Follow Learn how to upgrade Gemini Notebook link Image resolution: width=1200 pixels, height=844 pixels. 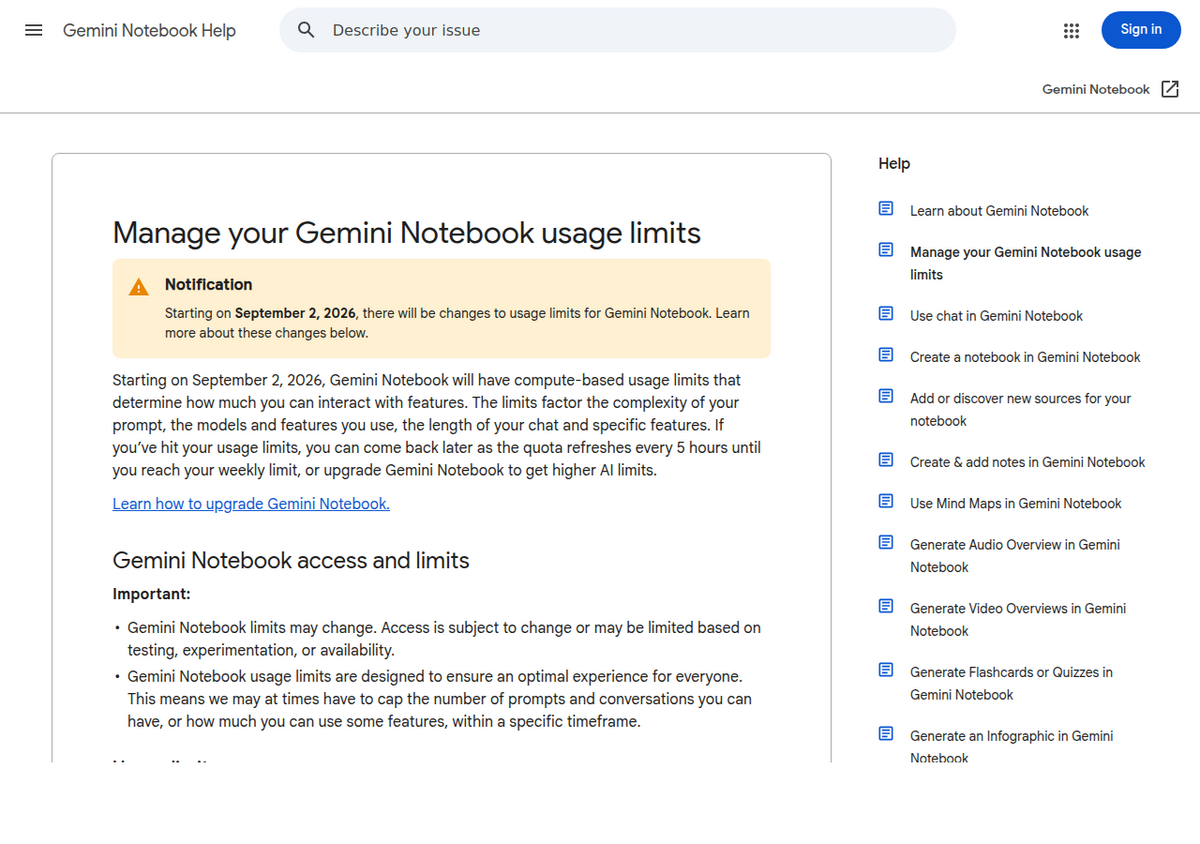[251, 503]
